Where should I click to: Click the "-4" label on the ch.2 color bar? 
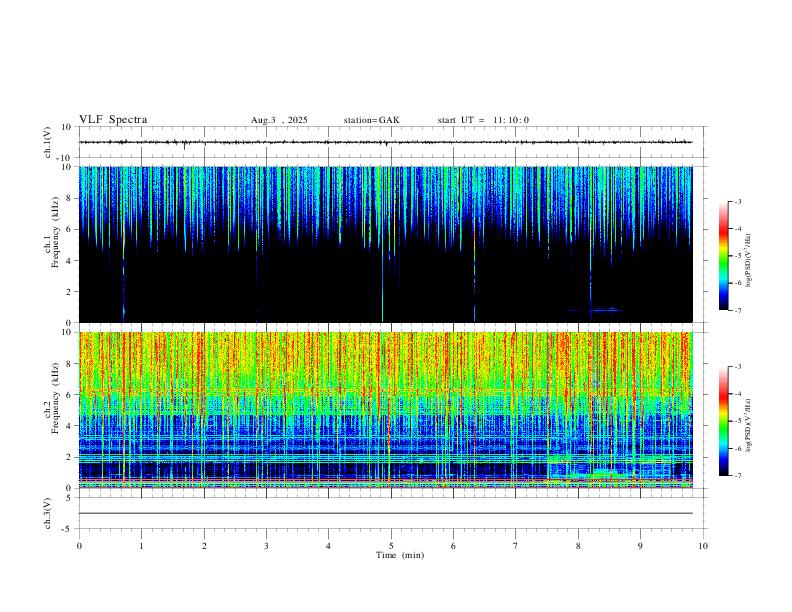click(x=738, y=394)
